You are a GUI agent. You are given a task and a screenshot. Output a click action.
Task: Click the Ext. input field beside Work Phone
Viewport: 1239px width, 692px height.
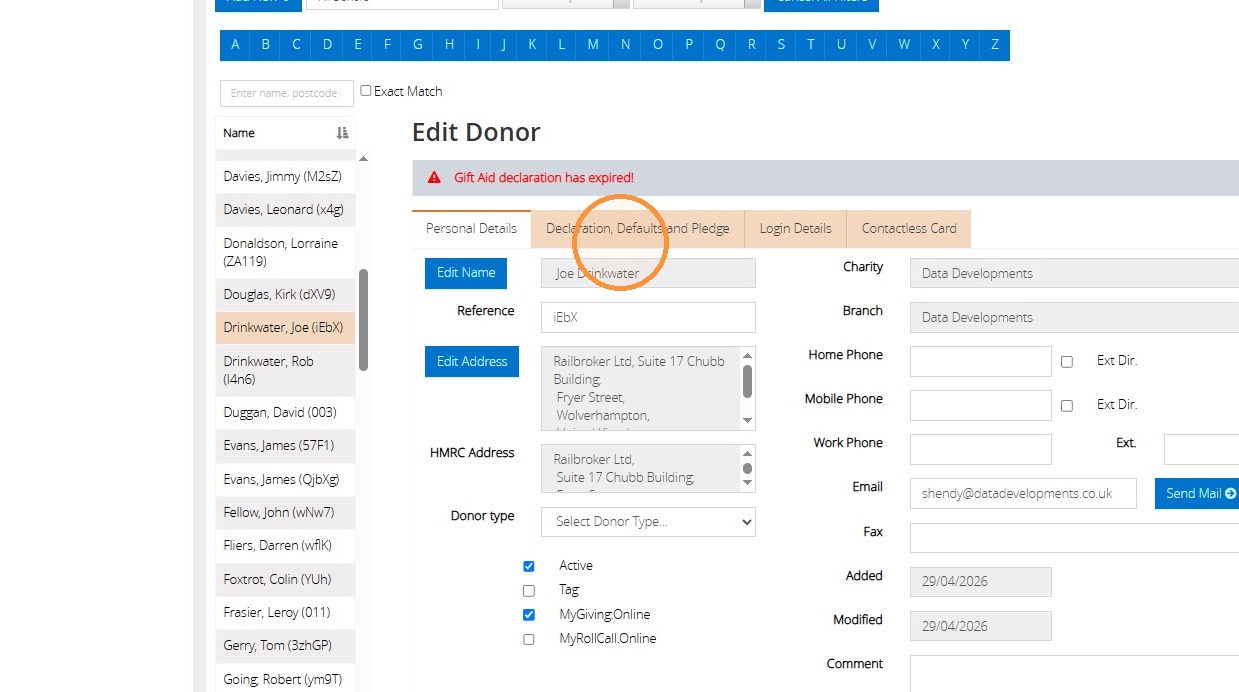pos(1201,449)
